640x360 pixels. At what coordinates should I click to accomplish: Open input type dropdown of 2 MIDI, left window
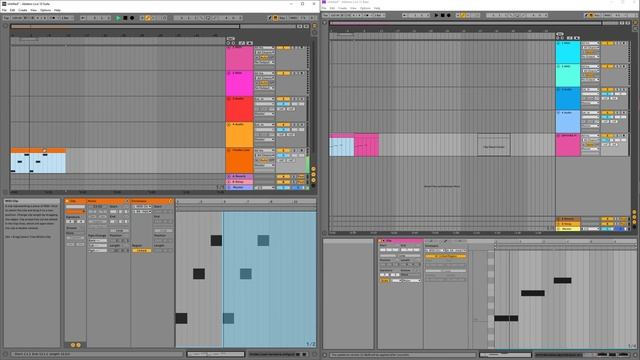coord(264,73)
